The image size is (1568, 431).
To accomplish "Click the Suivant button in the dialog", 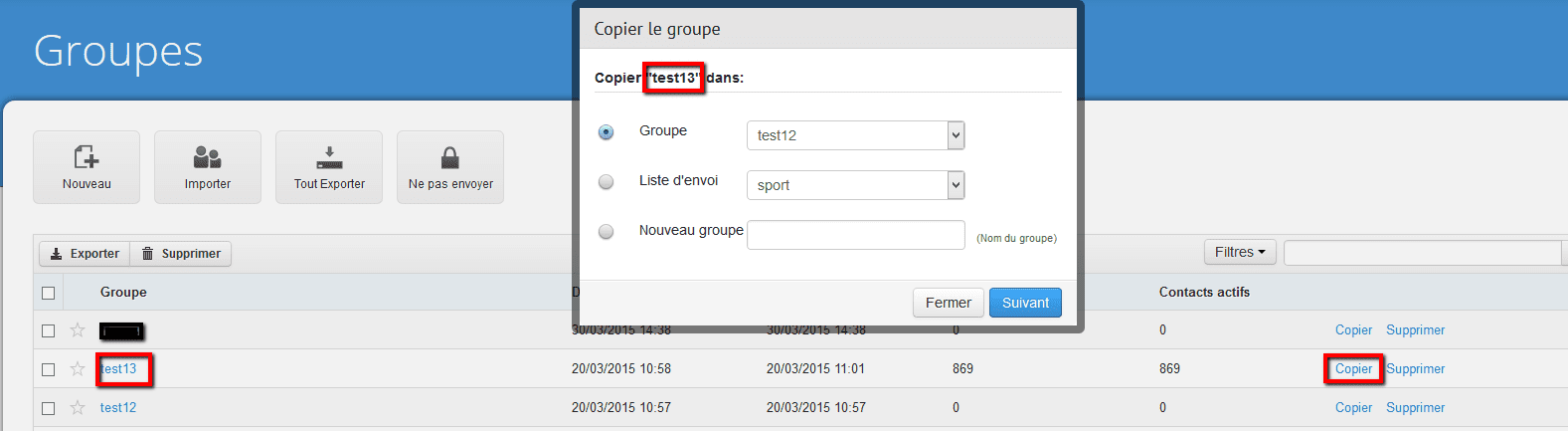I will (1025, 303).
